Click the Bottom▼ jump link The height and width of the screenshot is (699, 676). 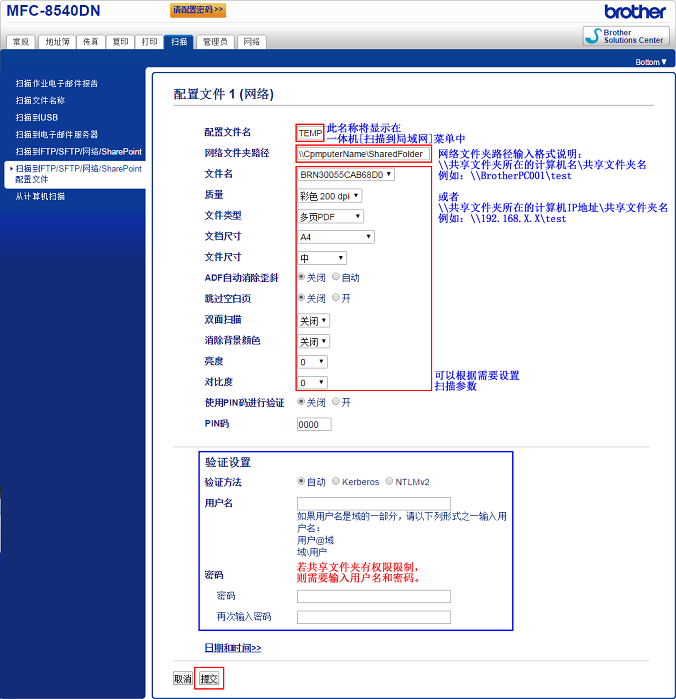[x=650, y=62]
